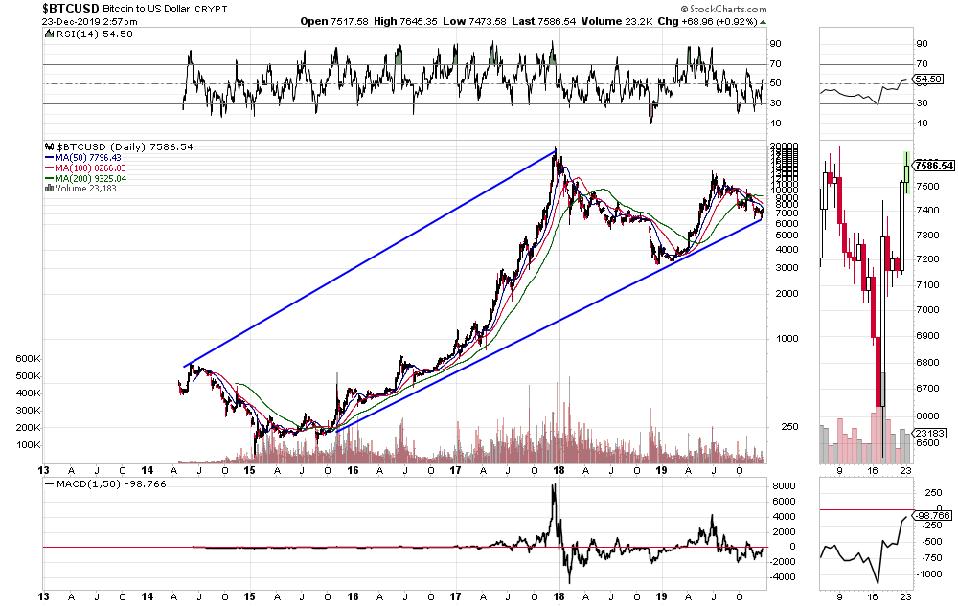Select the MA(50) blue line swatch
This screenshot has height=606, width=958.
point(47,157)
